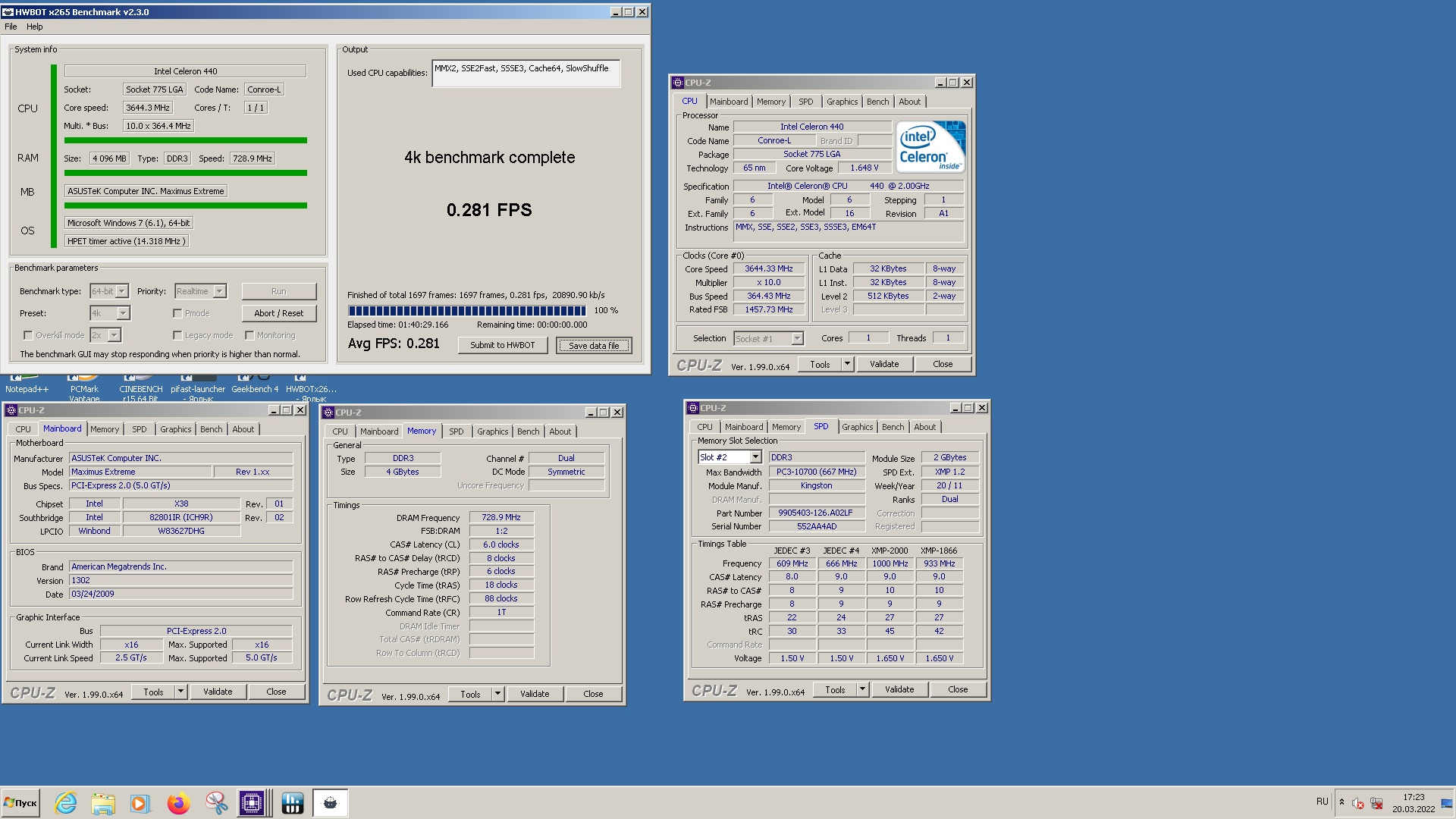The height and width of the screenshot is (819, 1456).
Task: Click the CPU-Z taskbar icon
Action: pyautogui.click(x=252, y=803)
